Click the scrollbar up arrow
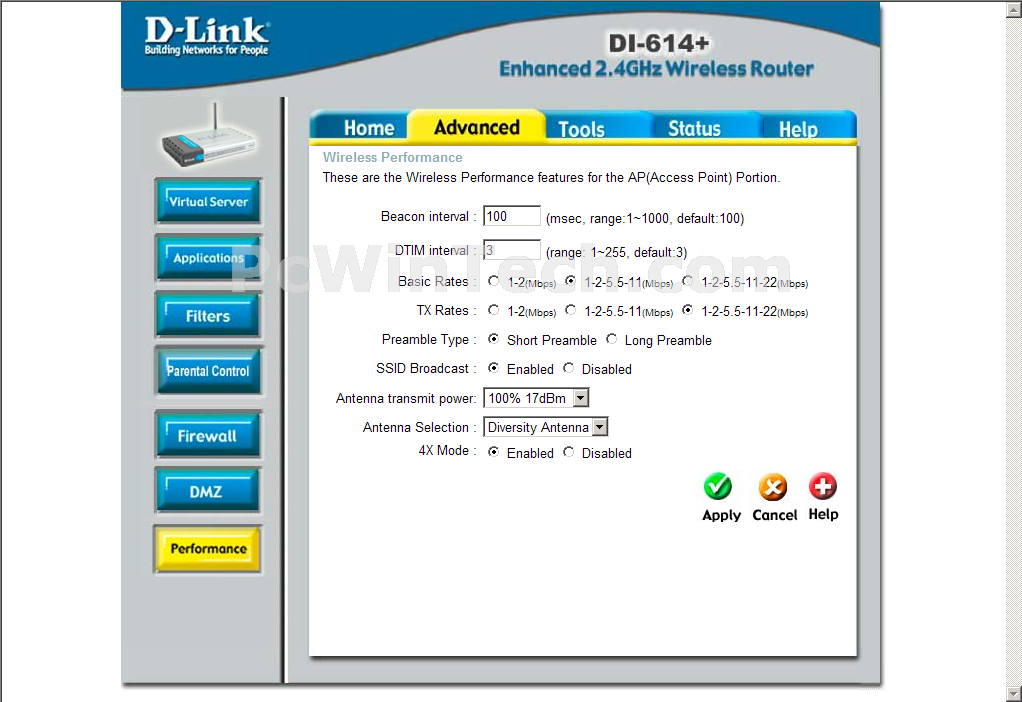The height and width of the screenshot is (702, 1022). coord(1014,8)
